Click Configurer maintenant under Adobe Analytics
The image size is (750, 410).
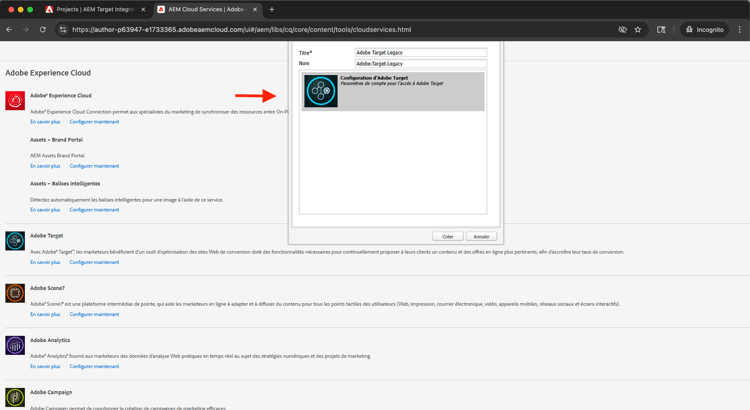point(94,366)
